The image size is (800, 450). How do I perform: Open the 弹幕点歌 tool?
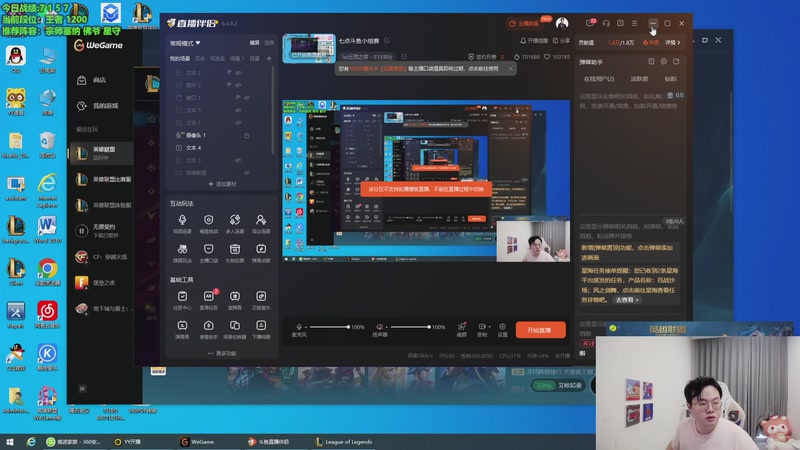point(261,253)
